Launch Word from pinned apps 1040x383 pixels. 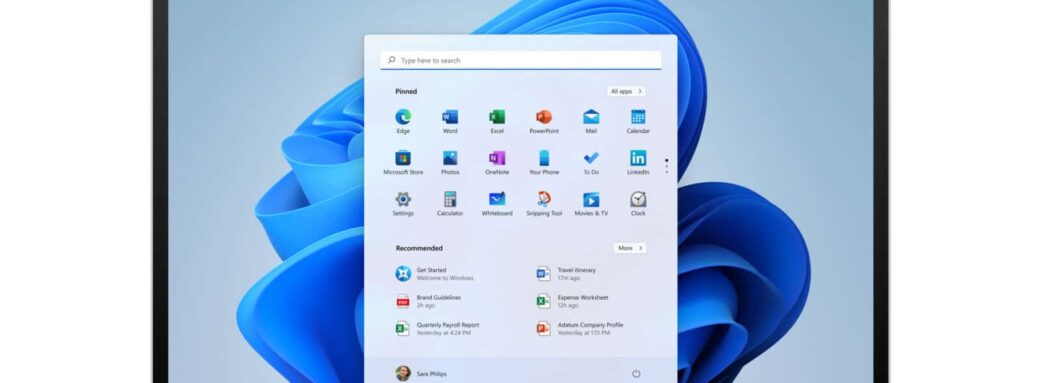450,117
